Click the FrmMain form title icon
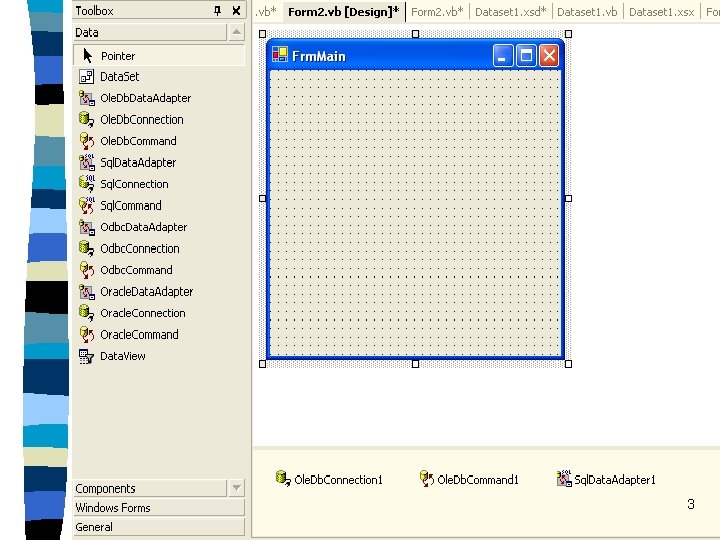Viewport: 720px width, 540px height. tap(280, 55)
